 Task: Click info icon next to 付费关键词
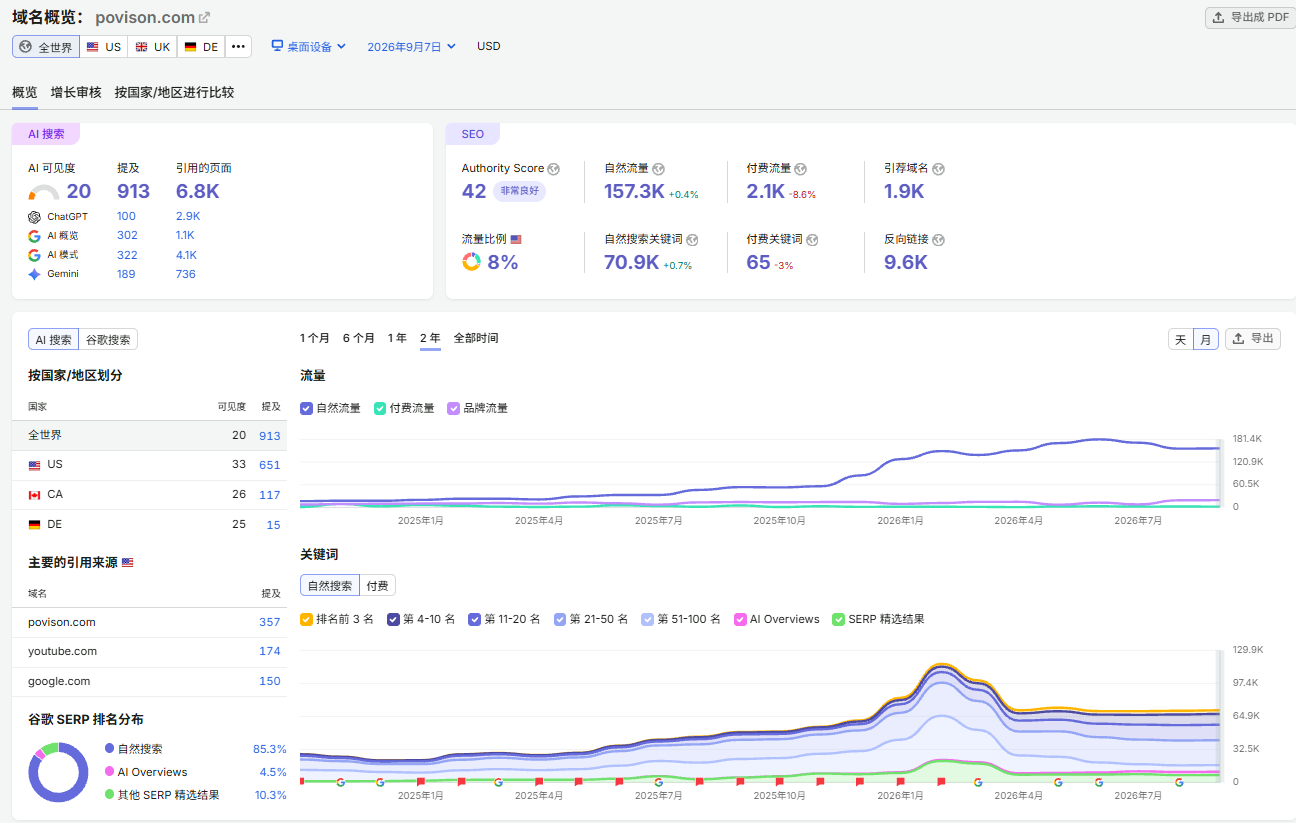click(812, 240)
